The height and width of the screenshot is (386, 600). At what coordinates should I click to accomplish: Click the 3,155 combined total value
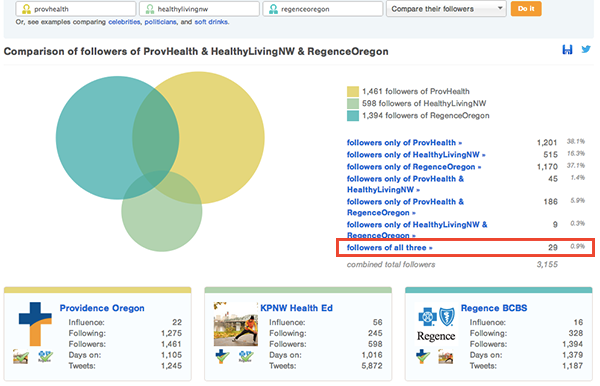pos(547,265)
